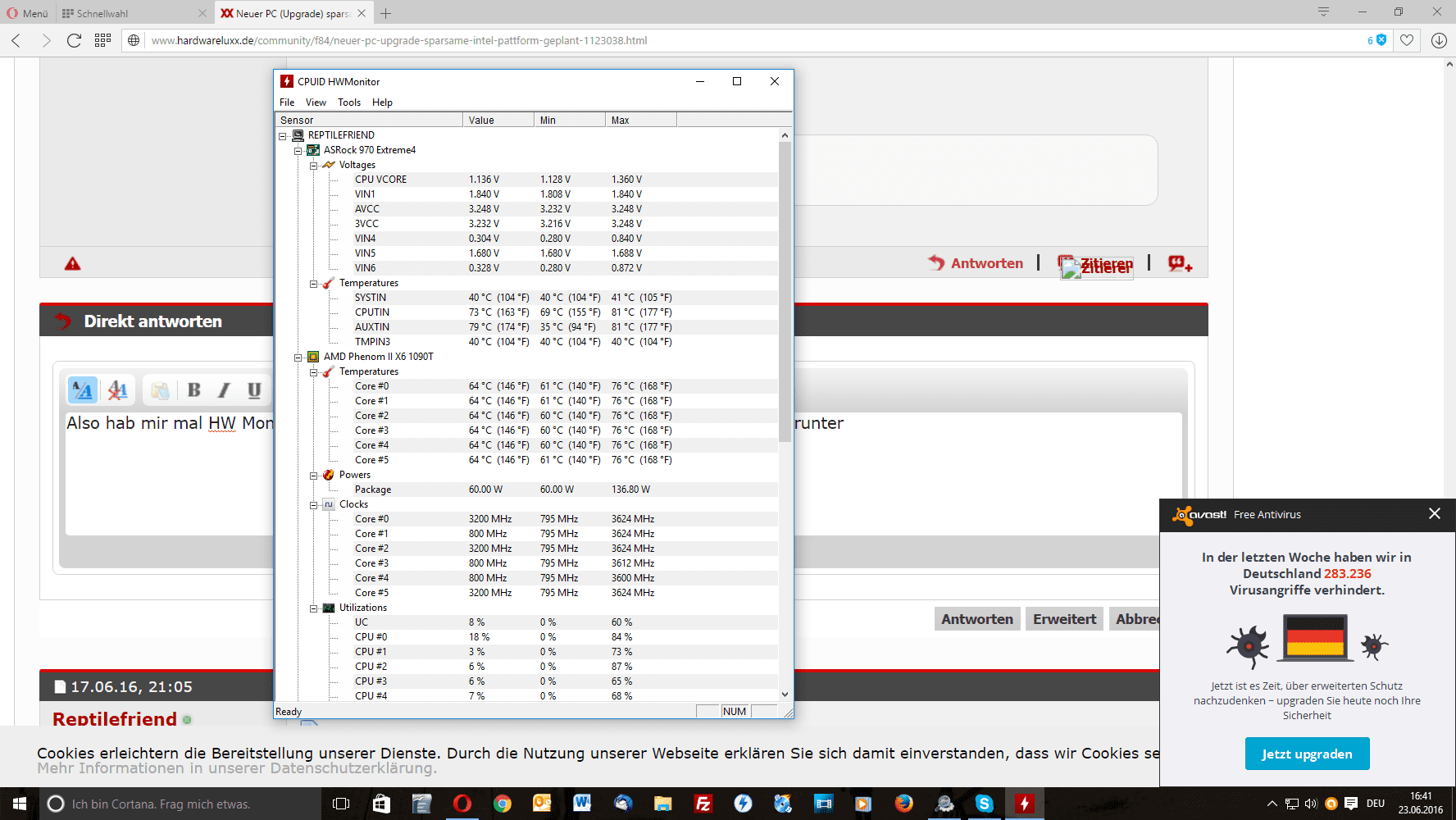Open the Opera Menü button
The image size is (1456, 820).
coord(27,13)
